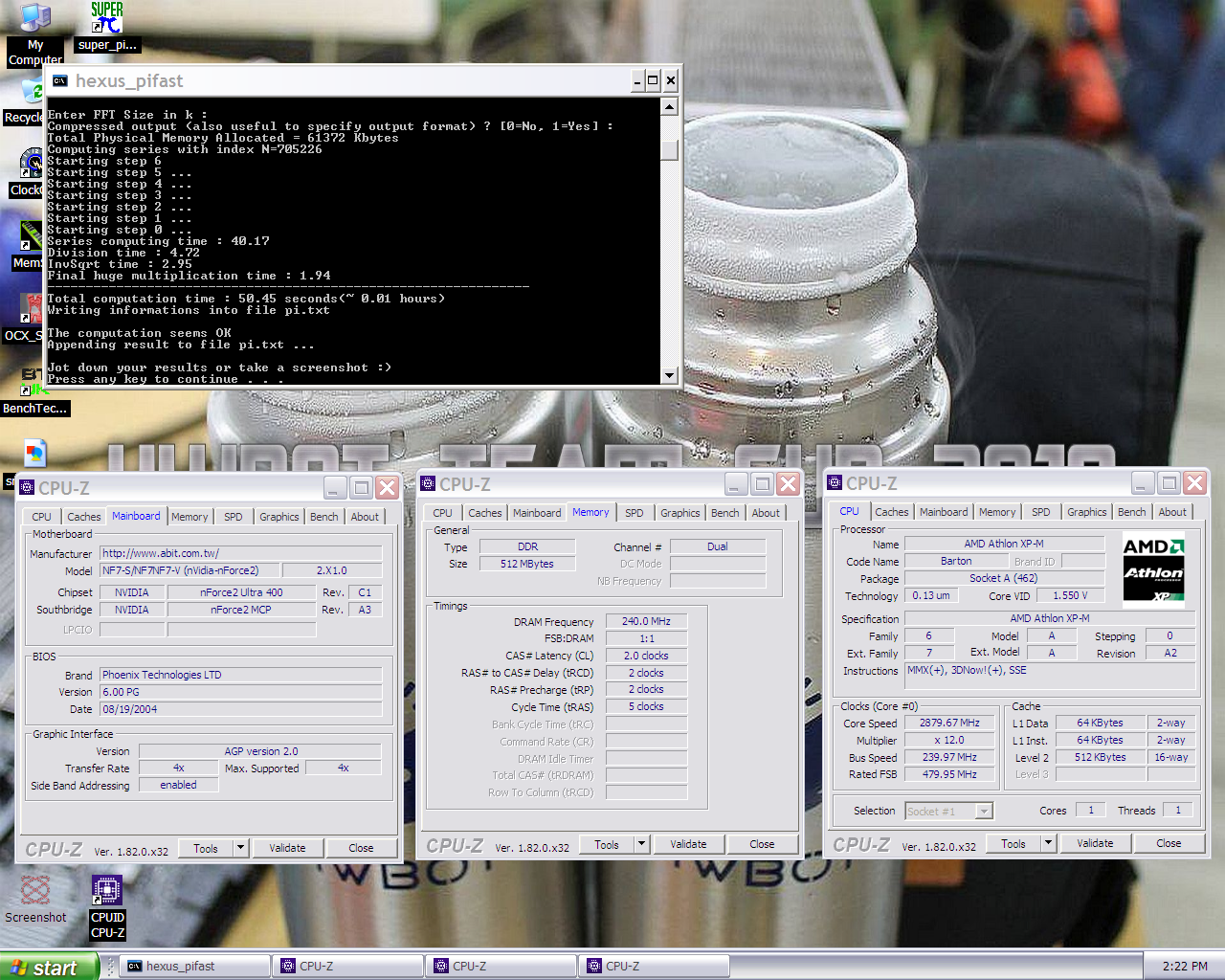Click the Code Name Barton field
1225x980 pixels.
point(955,561)
